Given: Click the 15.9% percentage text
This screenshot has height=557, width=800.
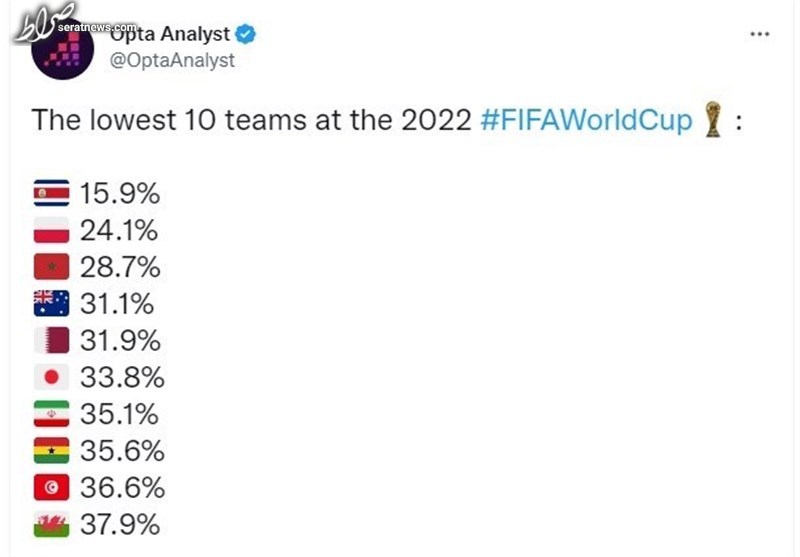Looking at the screenshot, I should click(x=120, y=194).
